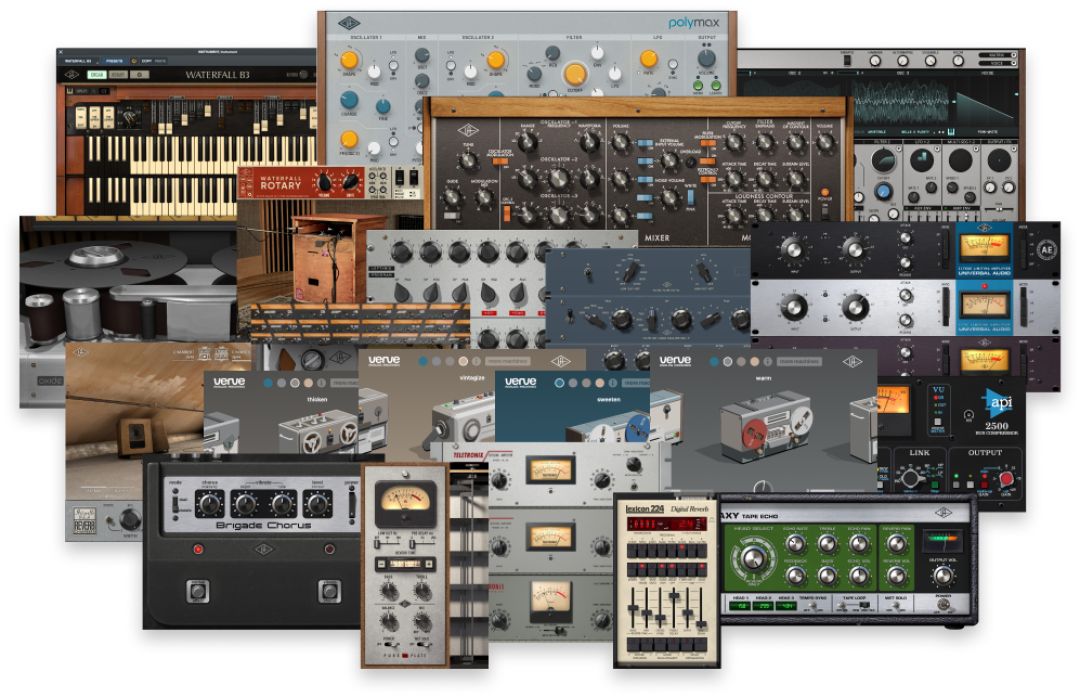
Task: Stomp the right footswitch on Brigade Chorus
Action: tap(329, 590)
